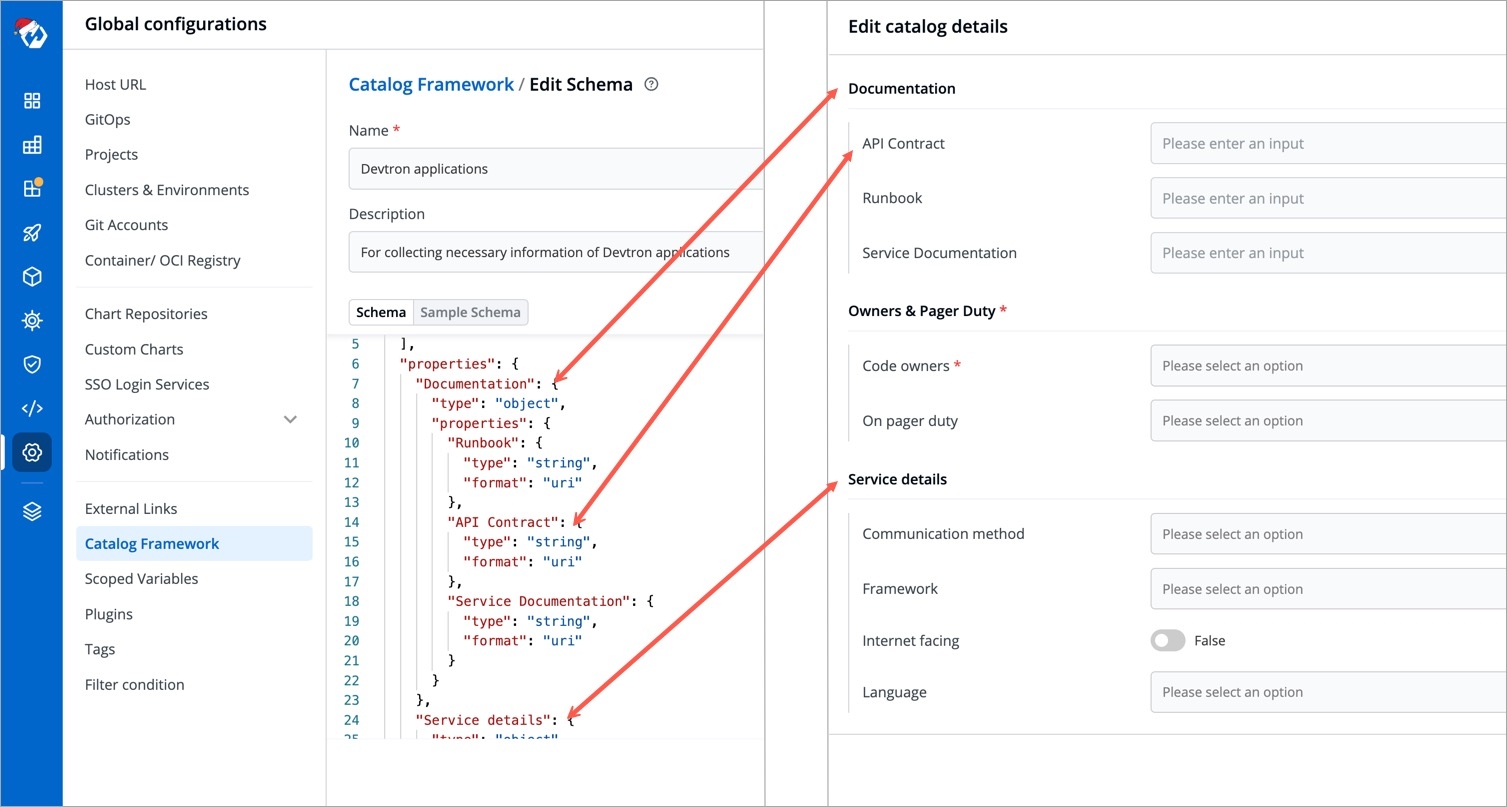Select the Schema tab
This screenshot has height=807, width=1507.
381,312
